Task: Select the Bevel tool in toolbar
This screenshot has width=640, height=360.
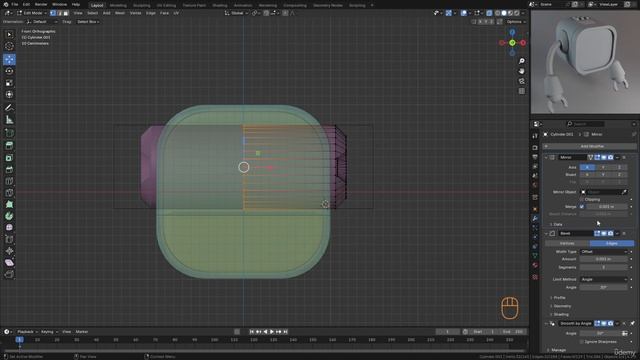Action: click(x=9, y=169)
